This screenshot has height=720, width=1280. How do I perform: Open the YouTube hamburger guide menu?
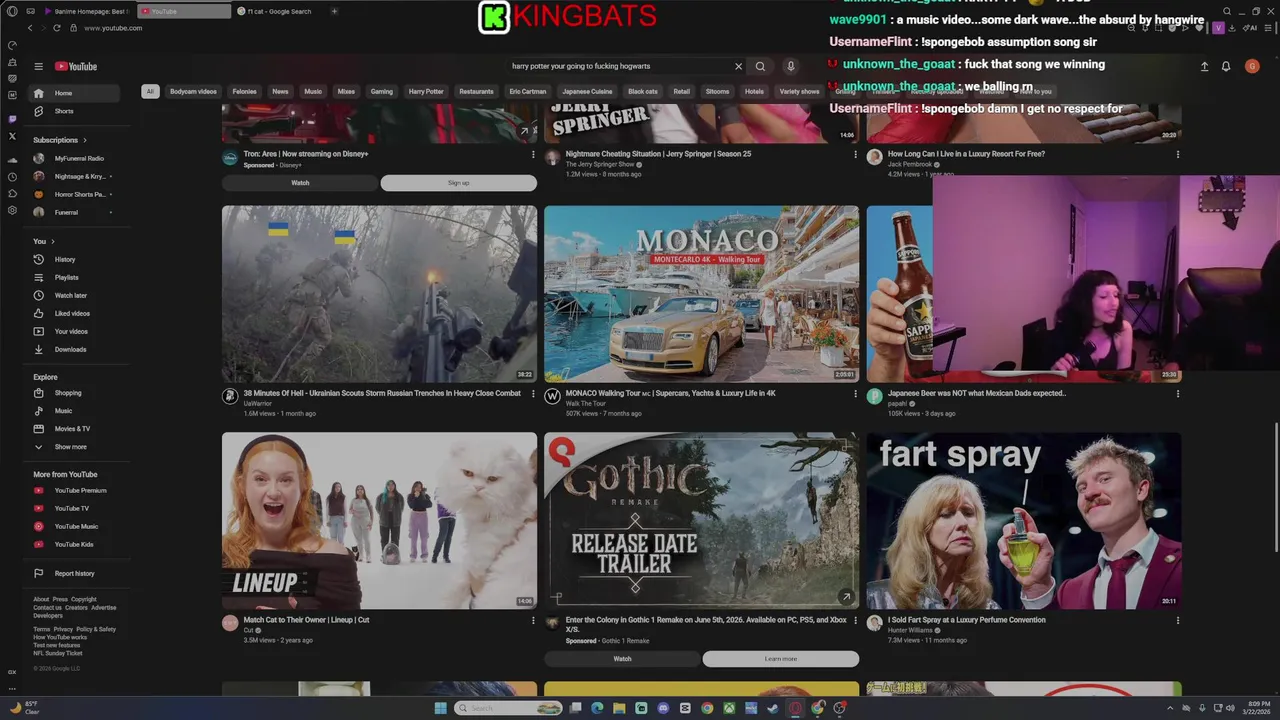coord(38,66)
